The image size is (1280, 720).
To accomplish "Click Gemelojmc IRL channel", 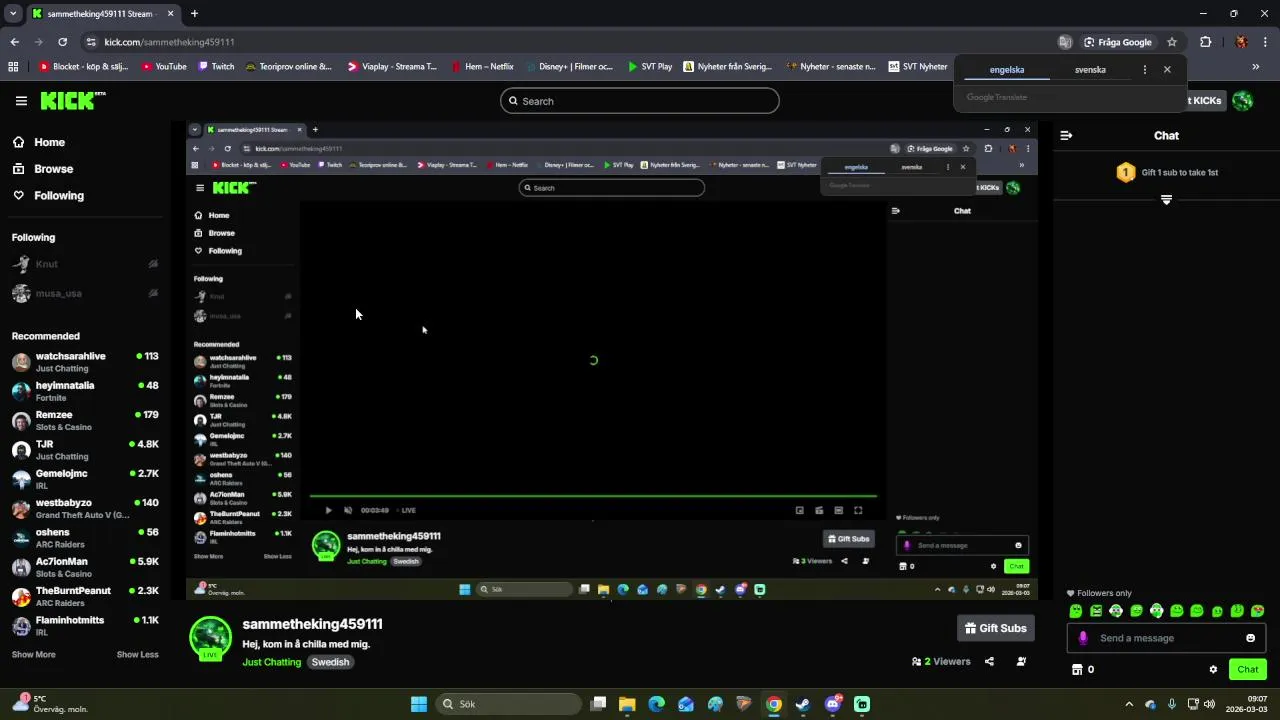I will [x=85, y=479].
